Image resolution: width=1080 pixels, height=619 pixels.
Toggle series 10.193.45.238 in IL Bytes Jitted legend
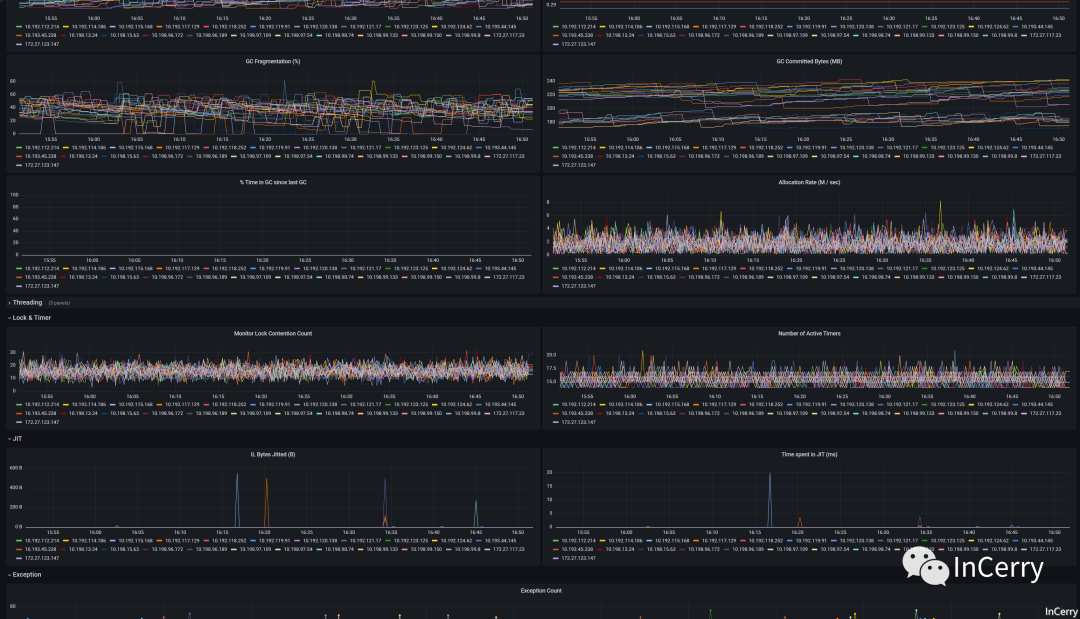(x=41, y=549)
